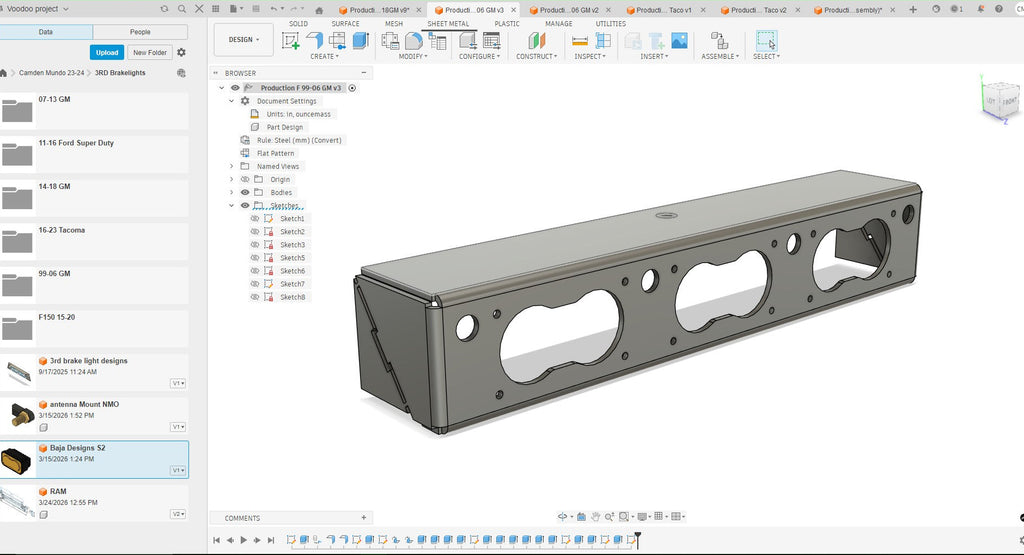This screenshot has width=1024, height=555.
Task: Open version dropdown for Baja Designs S2
Action: pos(178,471)
